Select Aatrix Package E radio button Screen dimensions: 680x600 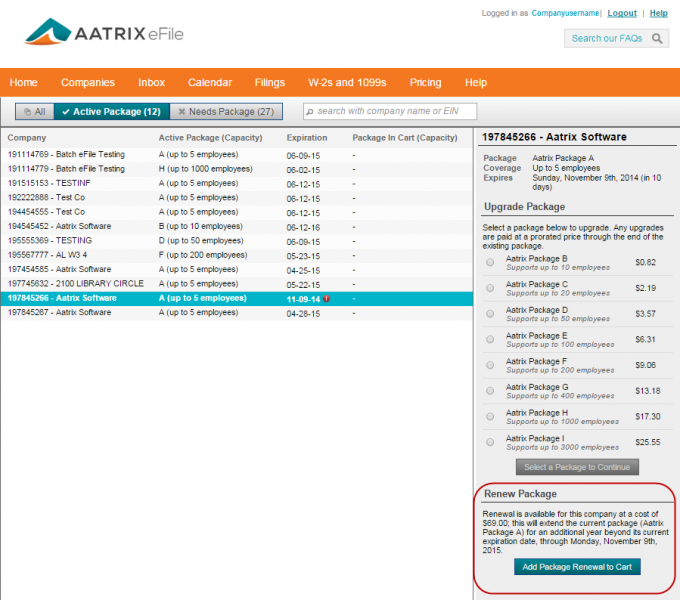click(490, 339)
